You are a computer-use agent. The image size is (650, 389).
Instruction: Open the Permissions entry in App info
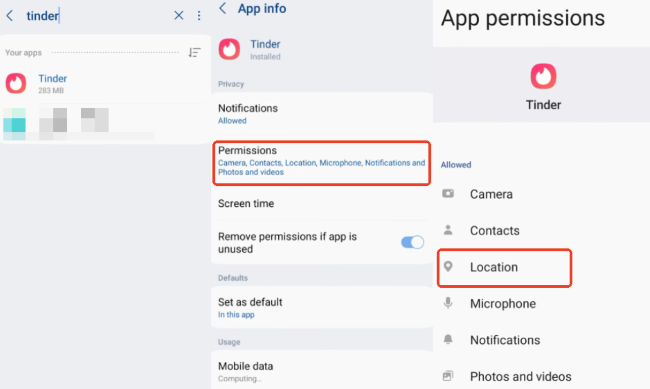[322, 163]
